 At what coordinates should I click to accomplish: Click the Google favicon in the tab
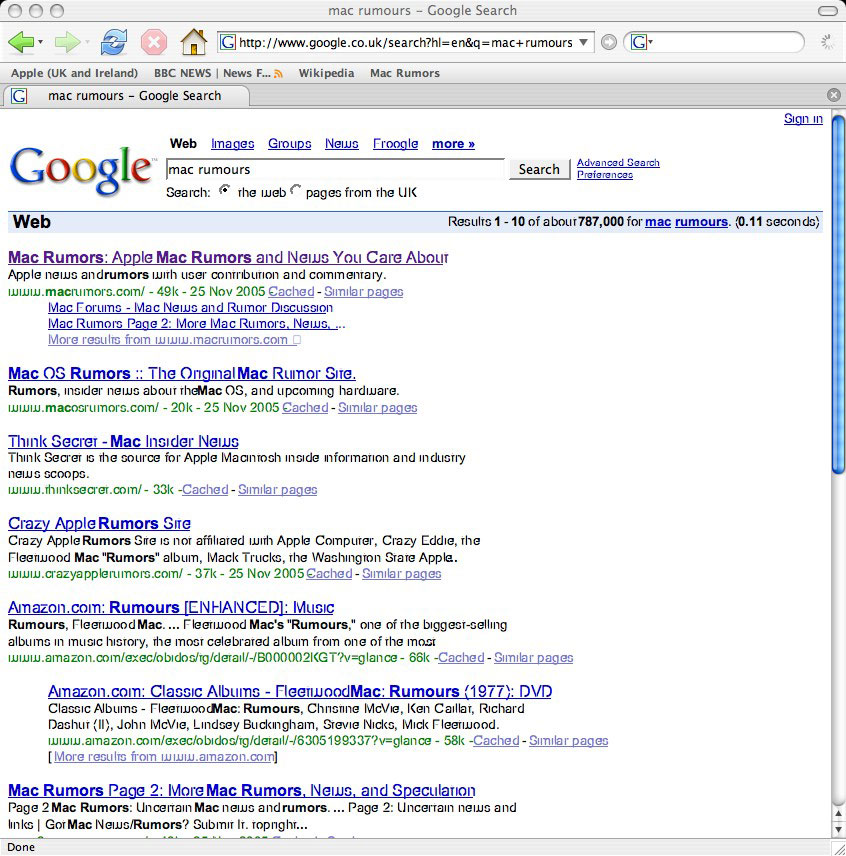click(x=19, y=96)
